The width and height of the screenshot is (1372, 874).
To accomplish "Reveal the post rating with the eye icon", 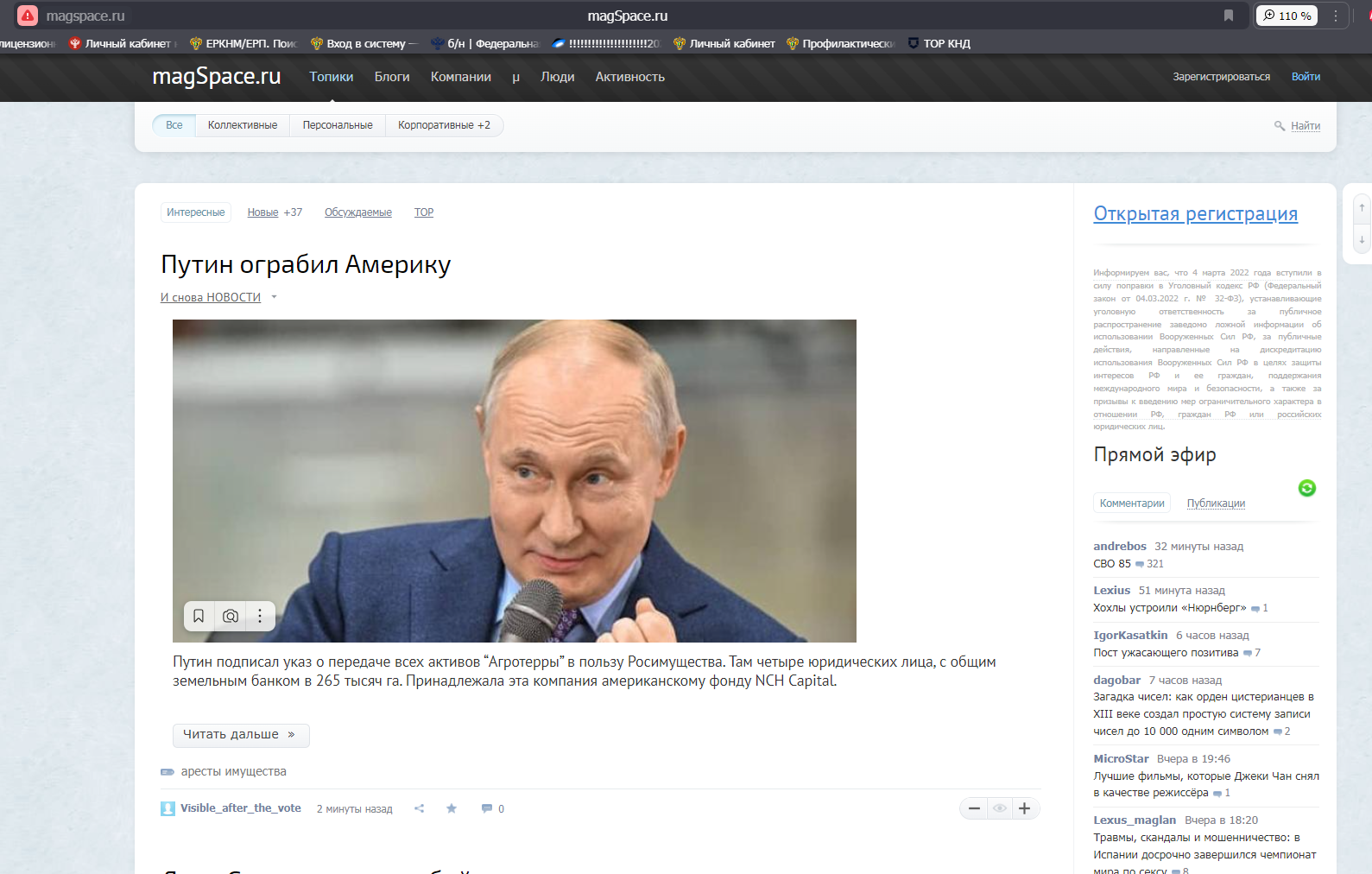I will 999,808.
